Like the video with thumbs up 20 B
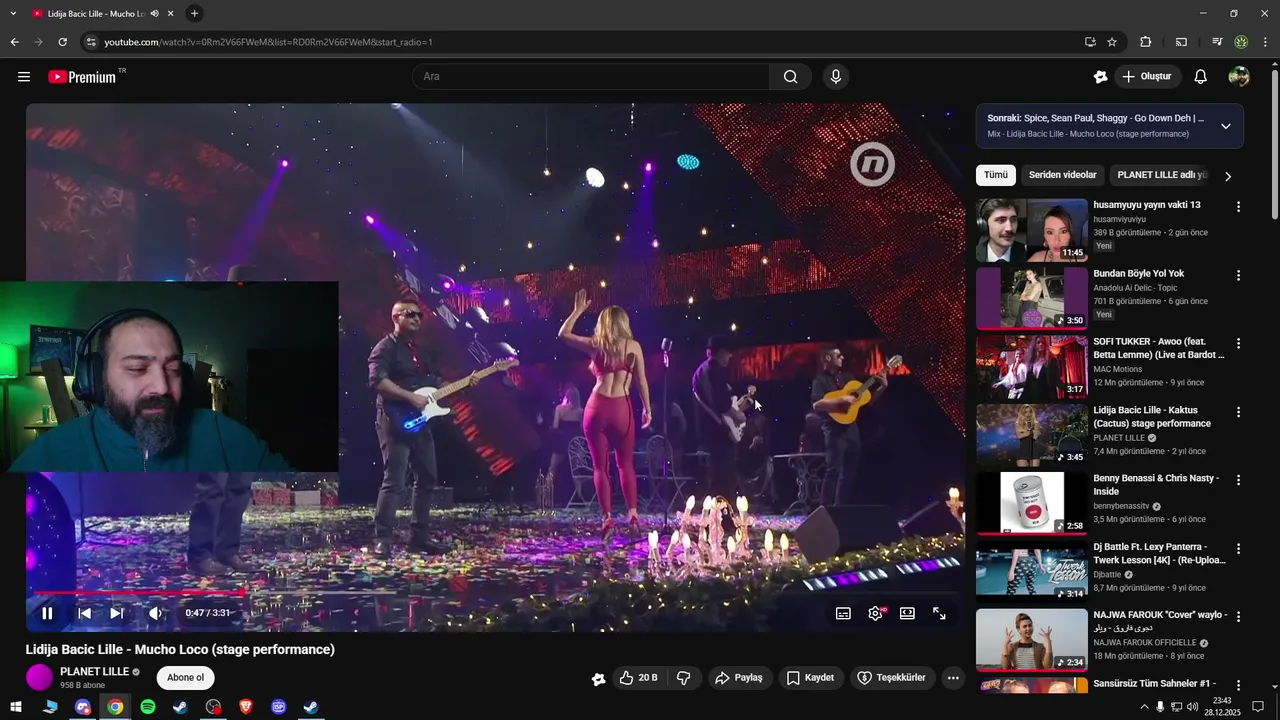 (638, 678)
